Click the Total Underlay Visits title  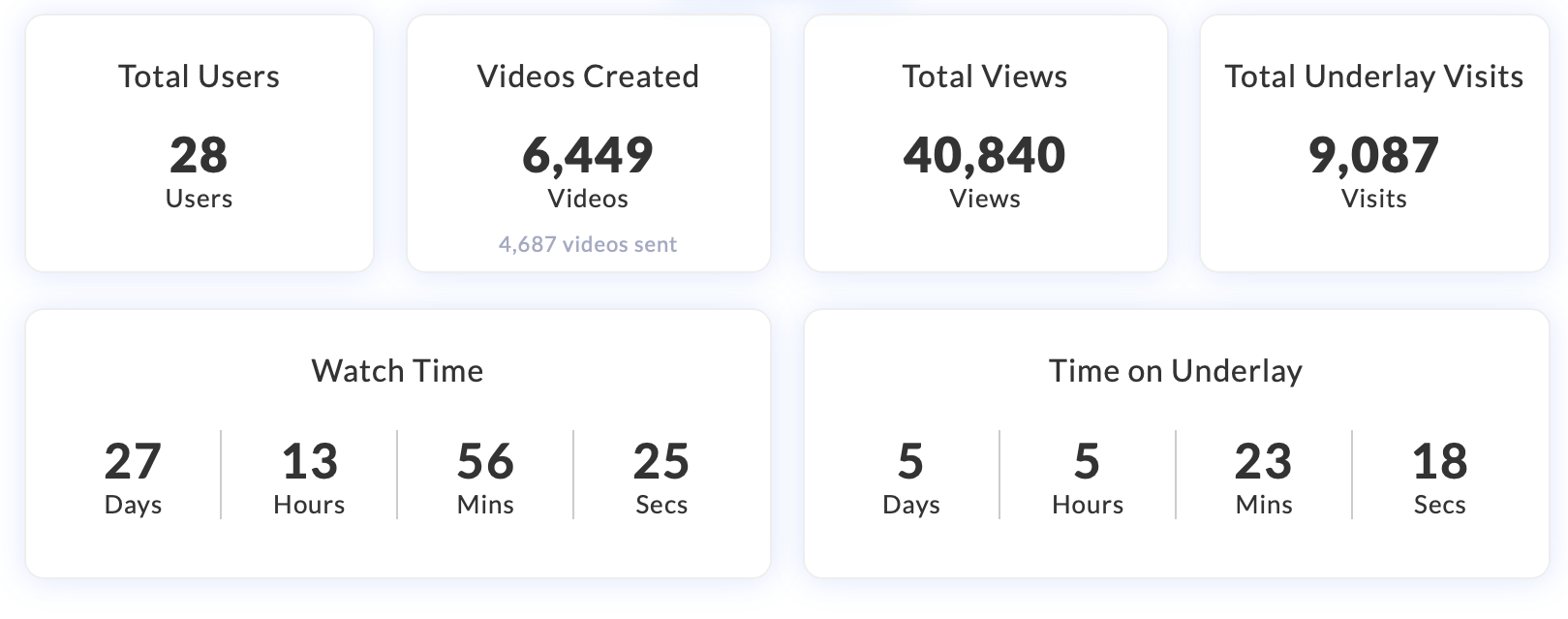pos(1373,77)
